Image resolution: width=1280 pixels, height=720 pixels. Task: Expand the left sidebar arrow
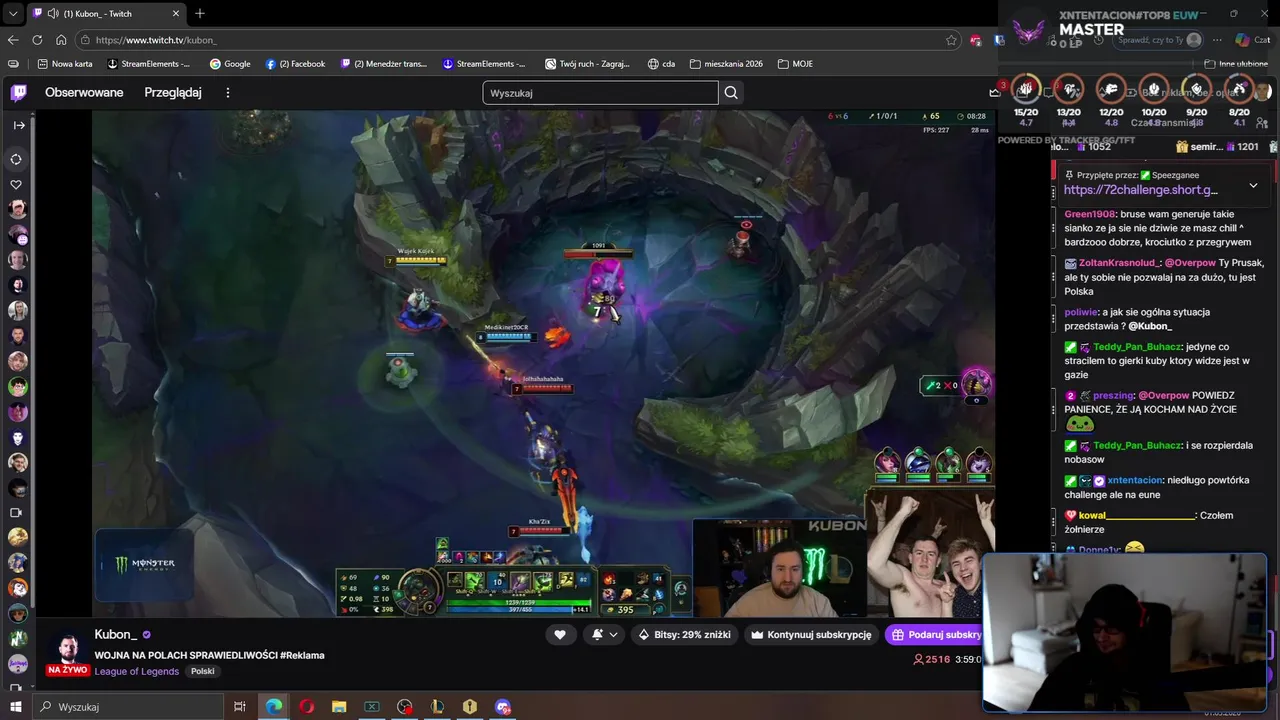(x=19, y=125)
